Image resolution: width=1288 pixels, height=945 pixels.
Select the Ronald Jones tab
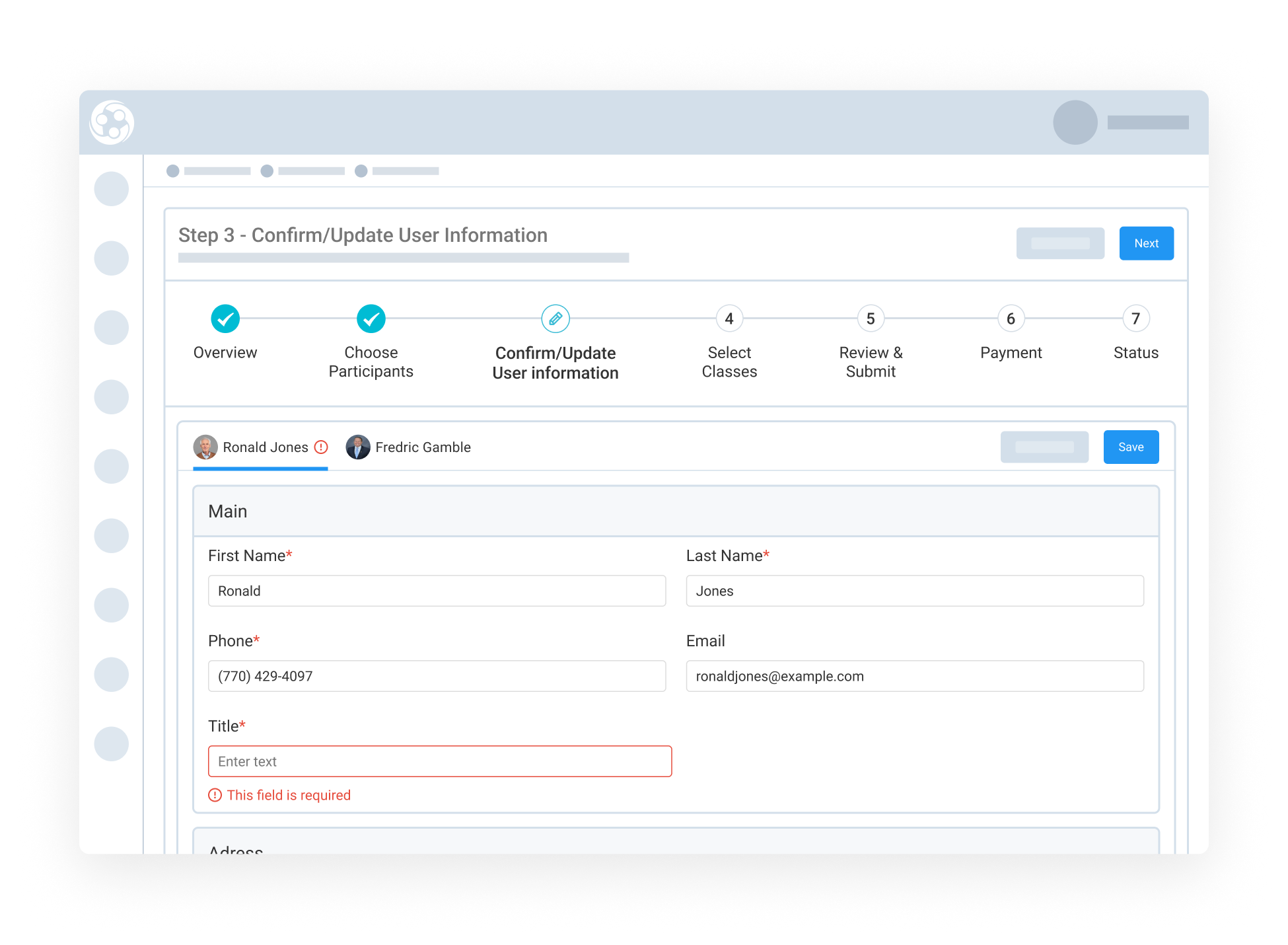(x=265, y=447)
